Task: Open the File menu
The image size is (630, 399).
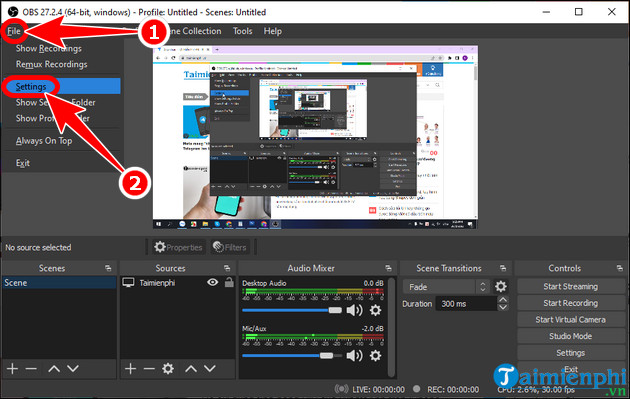Action: pos(14,31)
